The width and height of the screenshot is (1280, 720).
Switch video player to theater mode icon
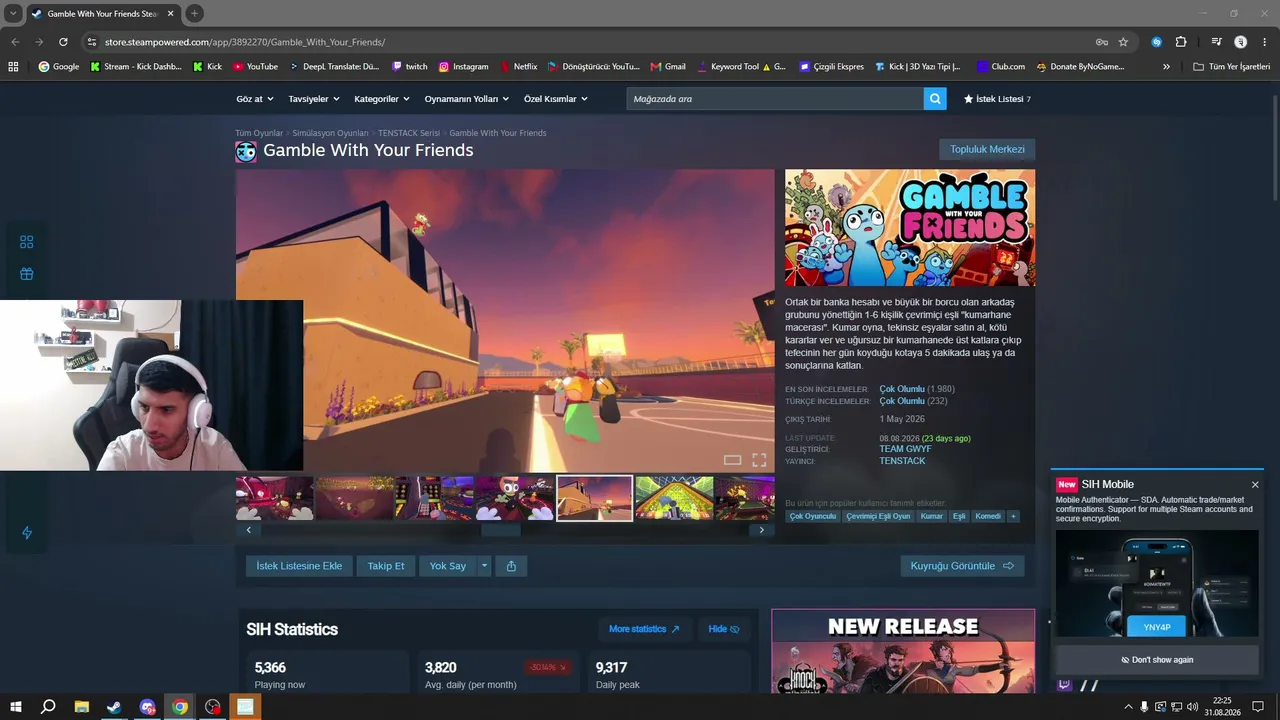[x=732, y=460]
